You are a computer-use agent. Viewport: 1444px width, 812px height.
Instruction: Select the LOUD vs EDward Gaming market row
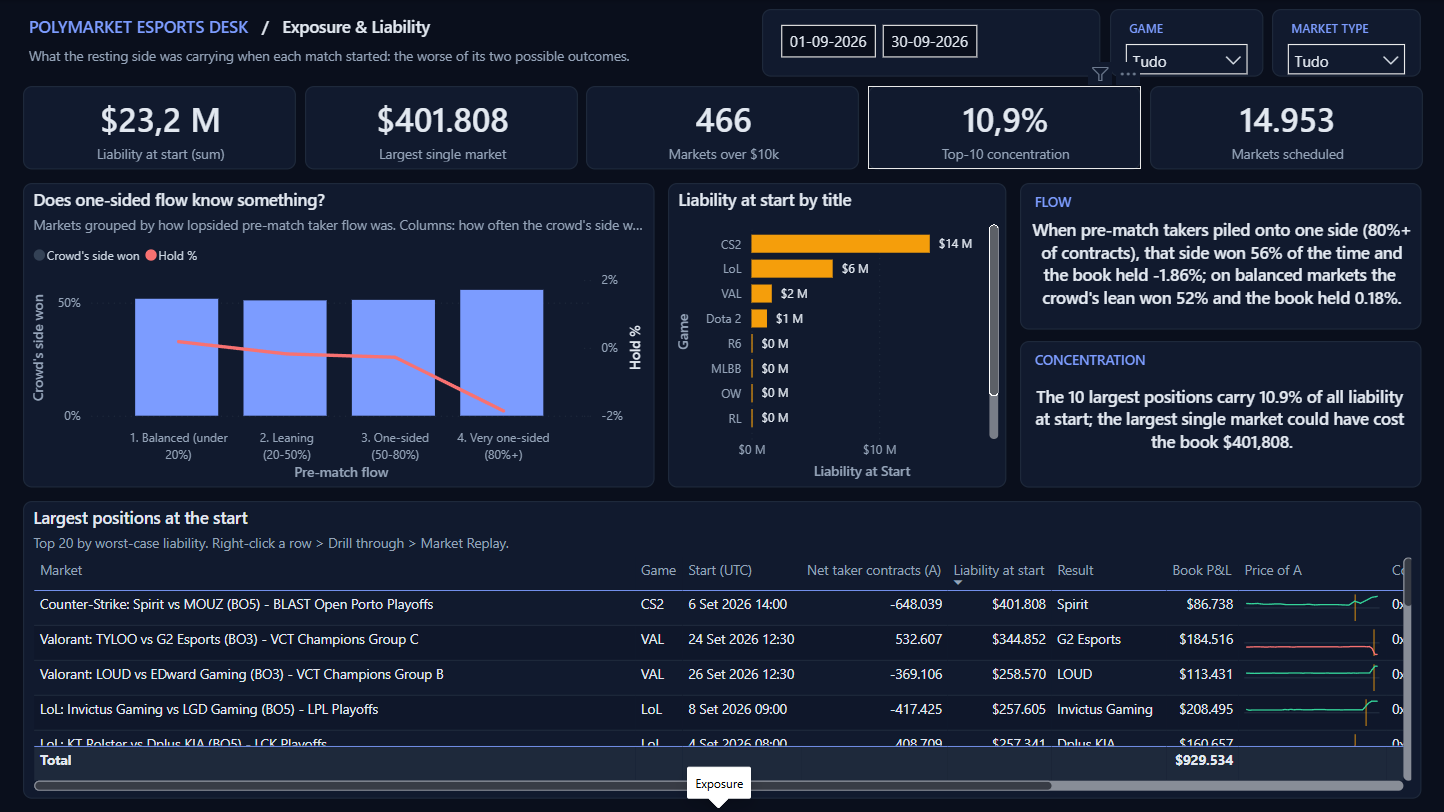click(718, 675)
